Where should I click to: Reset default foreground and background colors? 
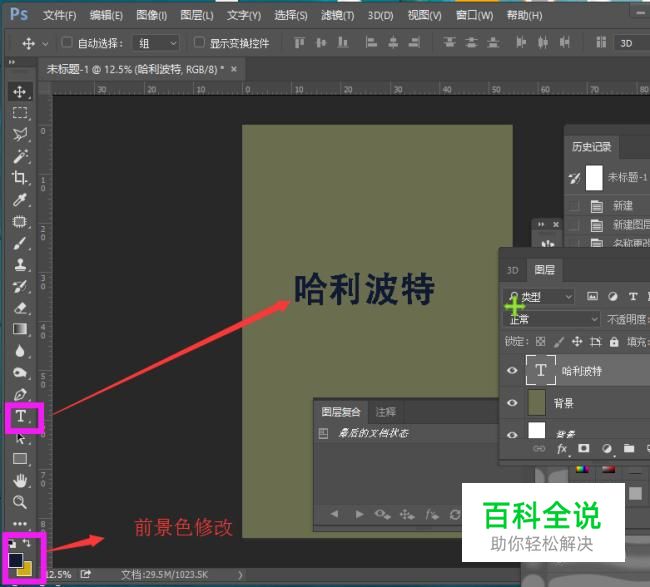click(x=12, y=543)
